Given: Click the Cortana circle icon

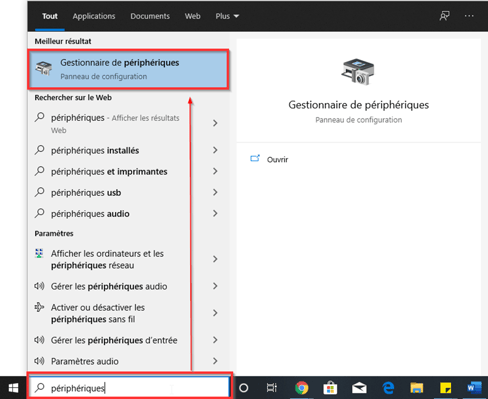Looking at the screenshot, I should point(244,388).
